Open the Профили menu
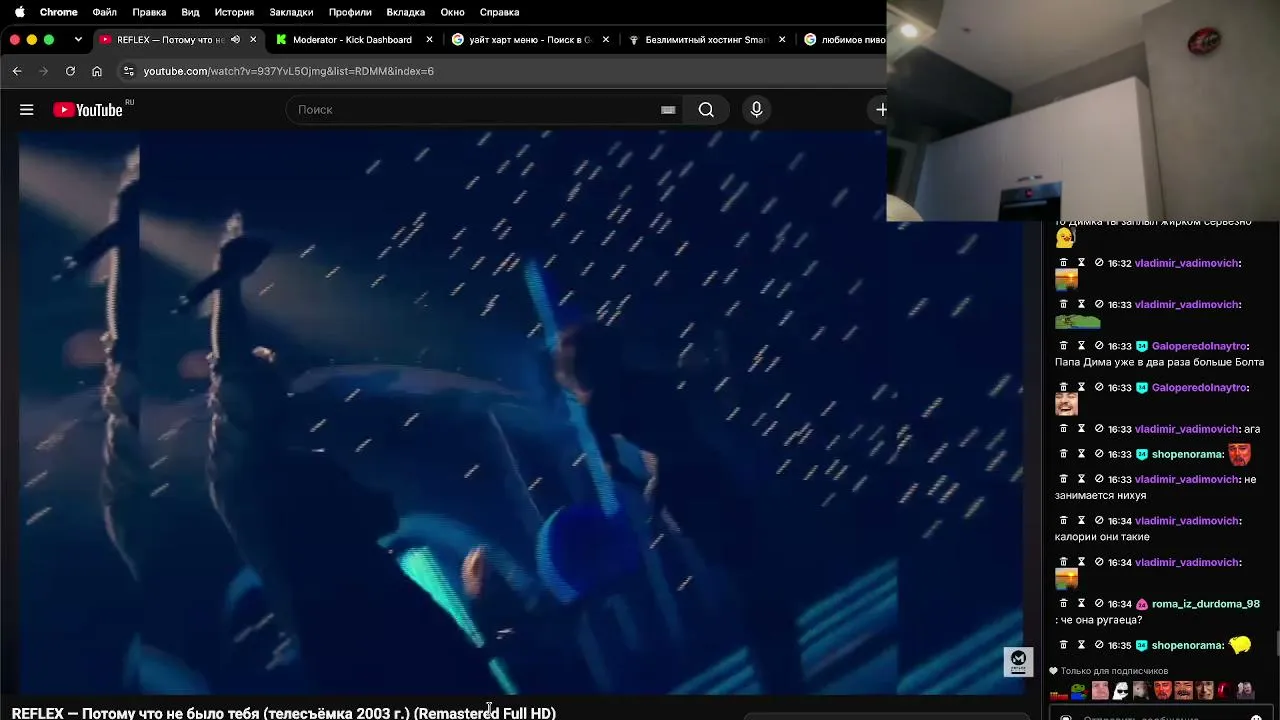 point(350,12)
